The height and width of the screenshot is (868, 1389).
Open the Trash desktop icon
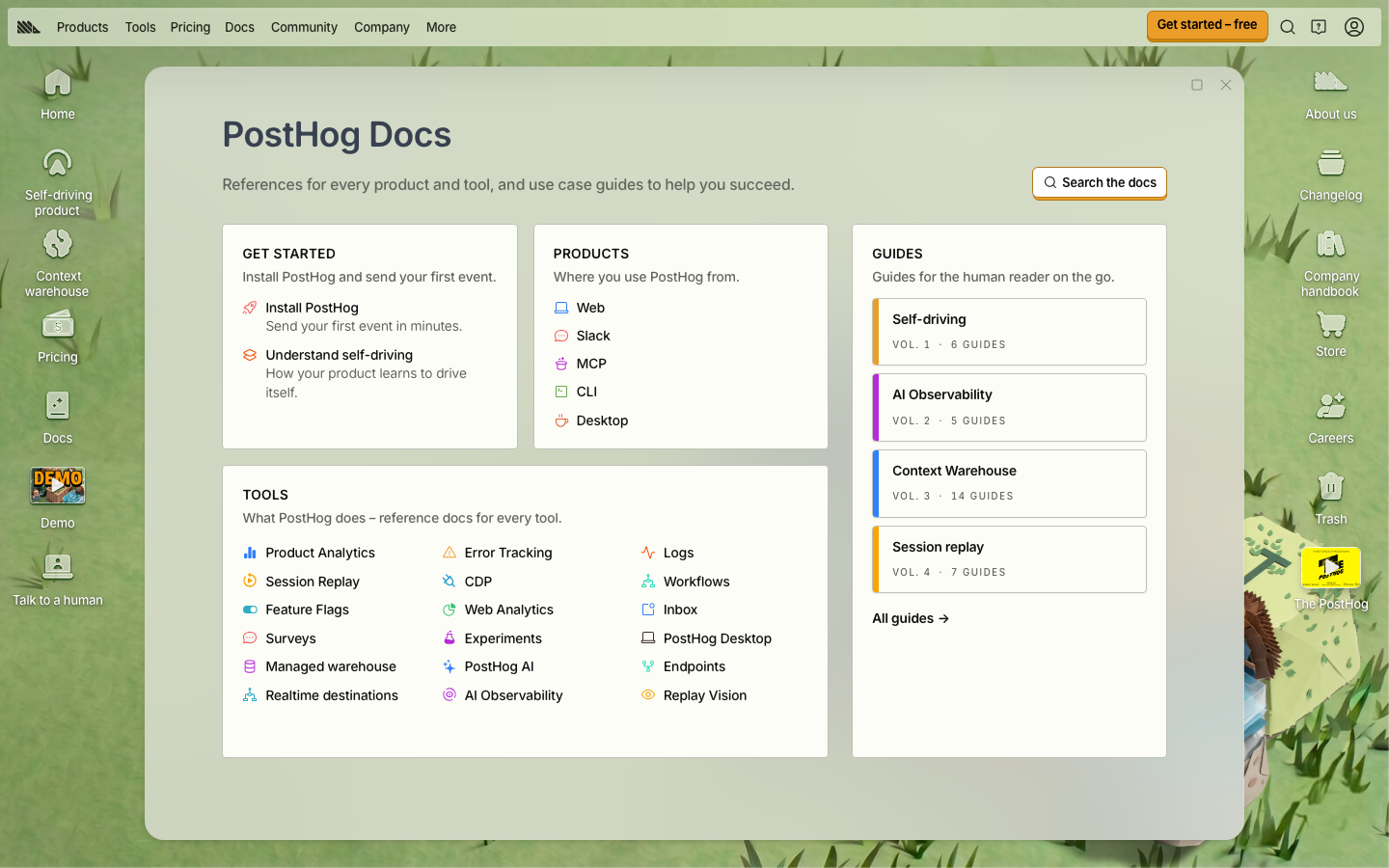click(1331, 499)
